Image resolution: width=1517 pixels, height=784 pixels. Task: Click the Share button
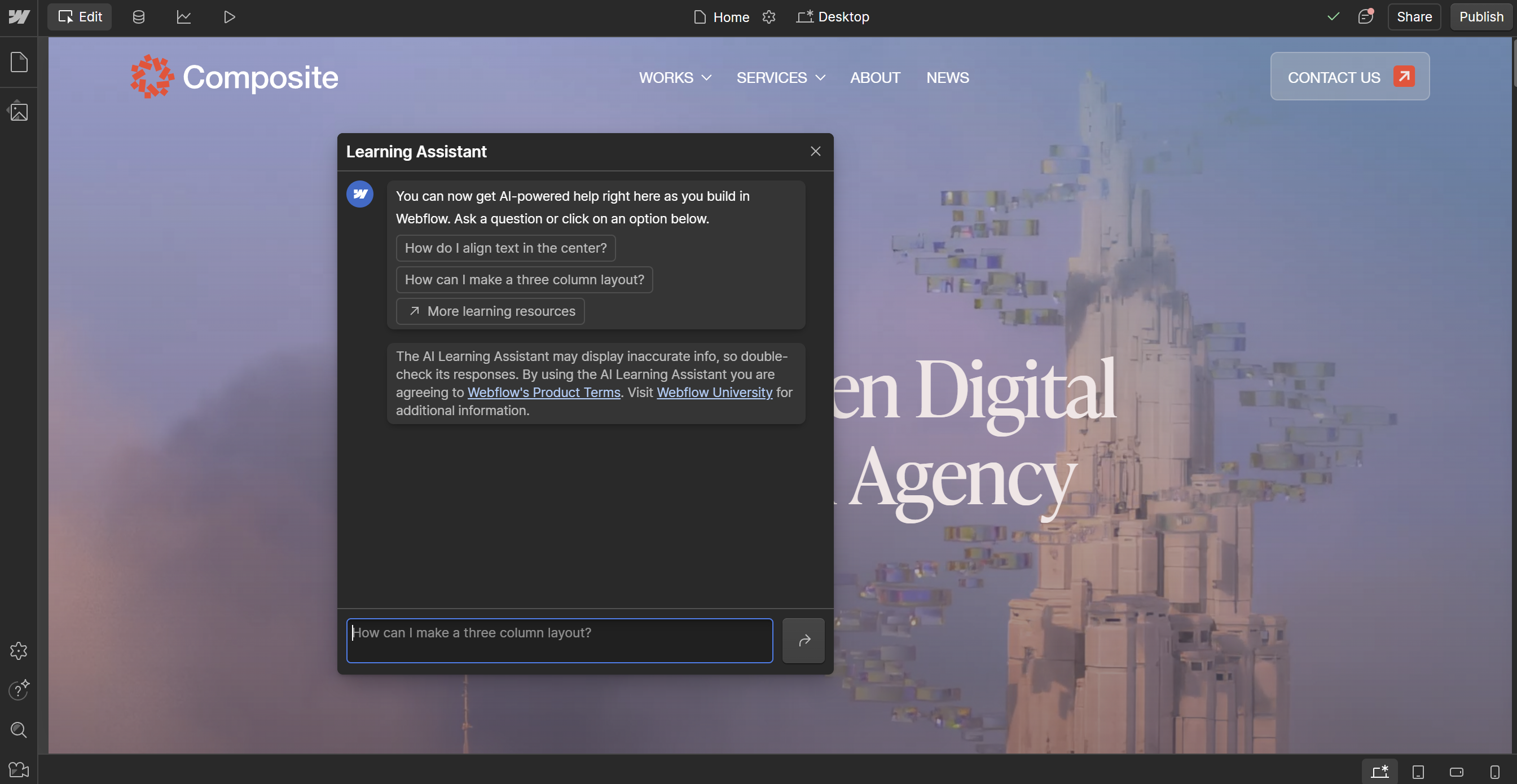1414,17
